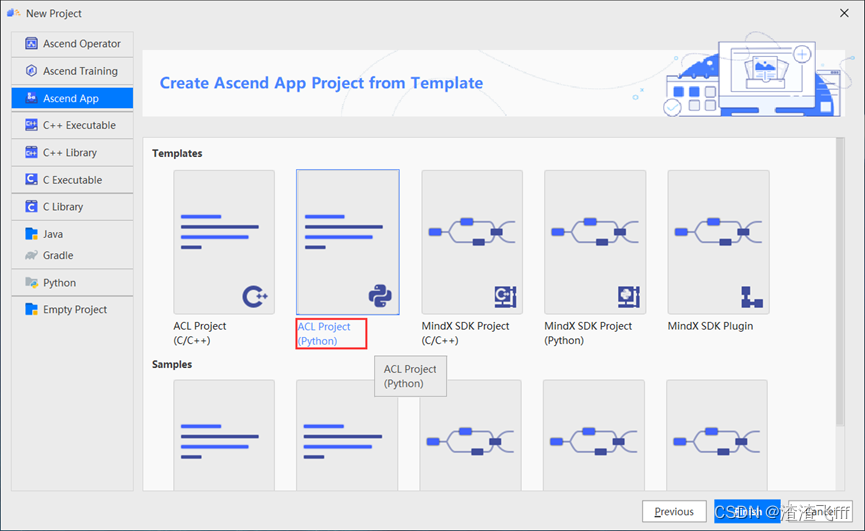The width and height of the screenshot is (865, 531).
Task: Select the MindX SDK Project (Python) template card
Action: (x=595, y=242)
